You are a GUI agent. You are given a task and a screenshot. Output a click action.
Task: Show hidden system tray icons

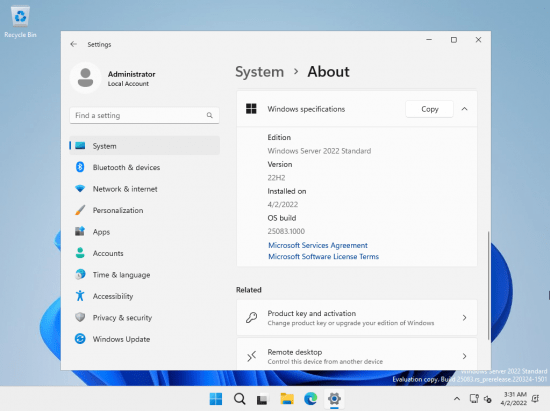(x=457, y=399)
